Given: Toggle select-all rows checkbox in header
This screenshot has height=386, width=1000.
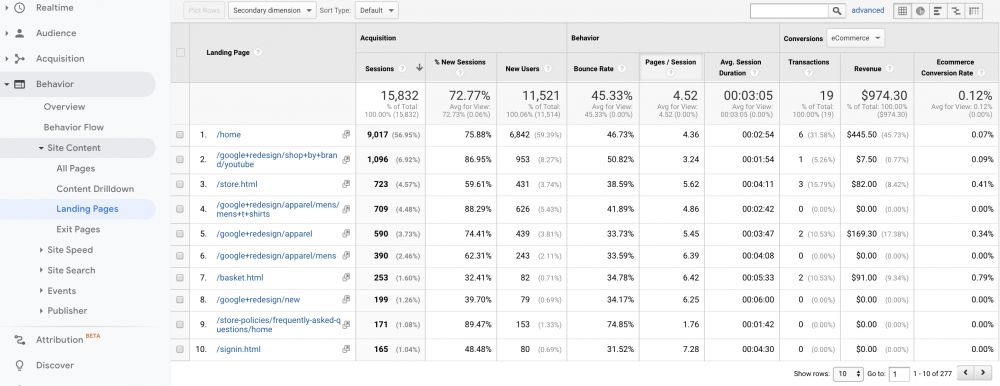Looking at the screenshot, I should [x=180, y=53].
